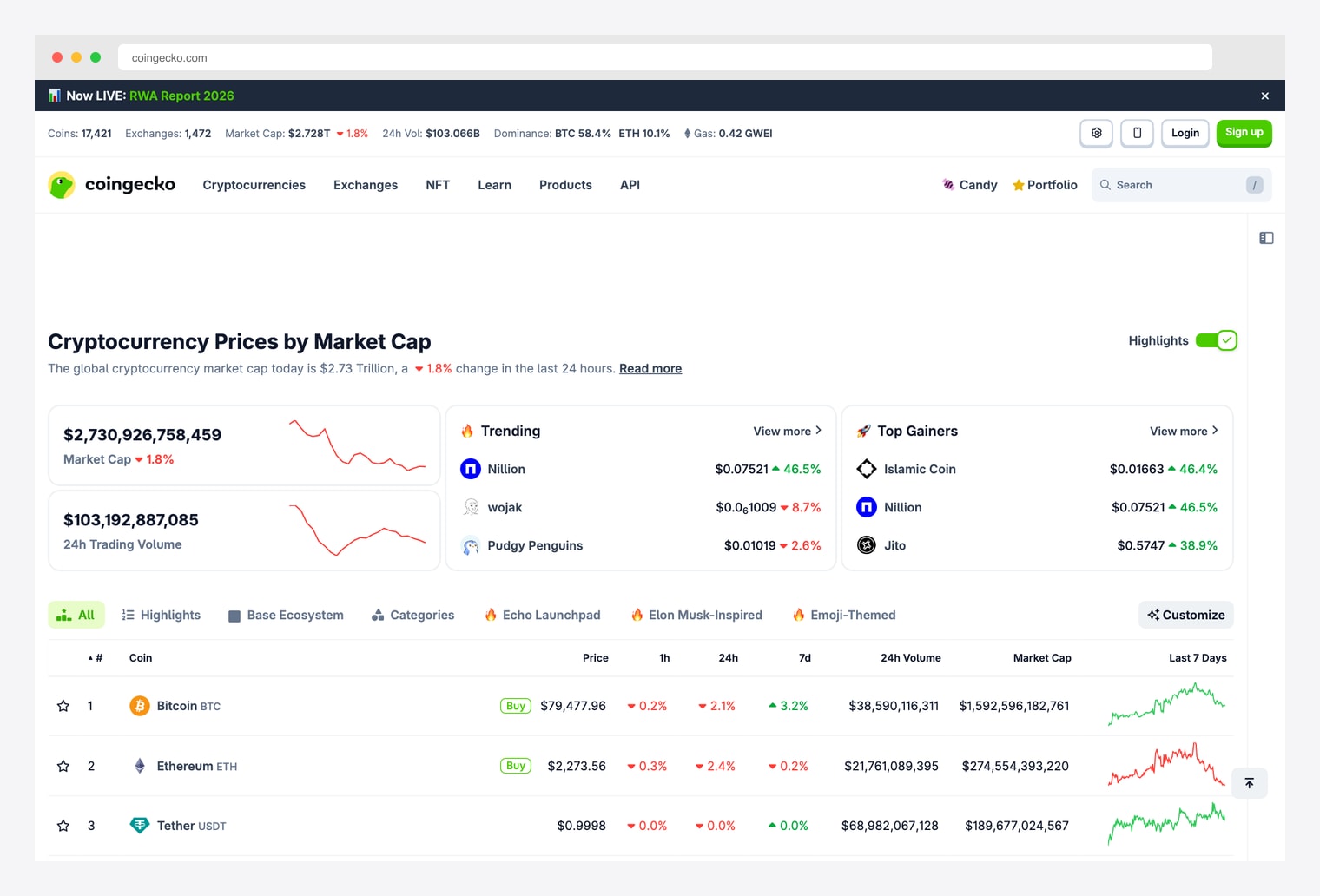Click the Trending fire icon
This screenshot has width=1320, height=896.
(x=467, y=431)
